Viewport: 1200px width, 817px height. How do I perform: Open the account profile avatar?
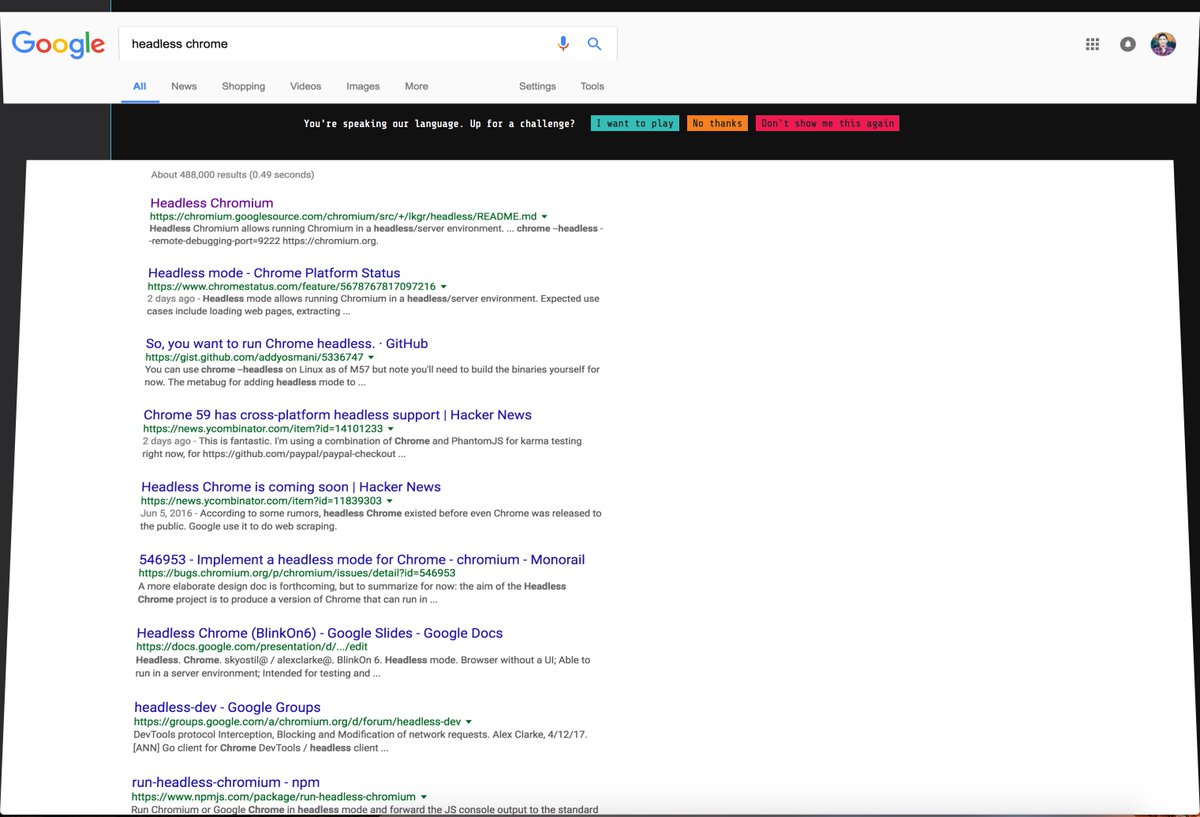click(x=1163, y=44)
